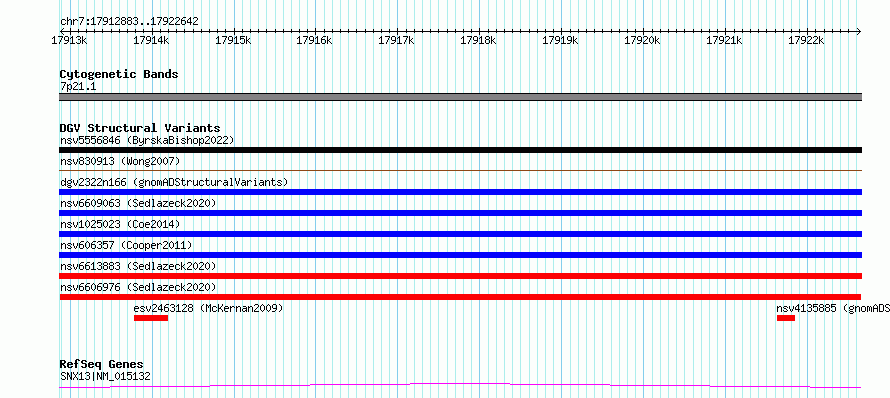
Task: Select the blue nsv6609063 variant bar
Action: coord(460,213)
